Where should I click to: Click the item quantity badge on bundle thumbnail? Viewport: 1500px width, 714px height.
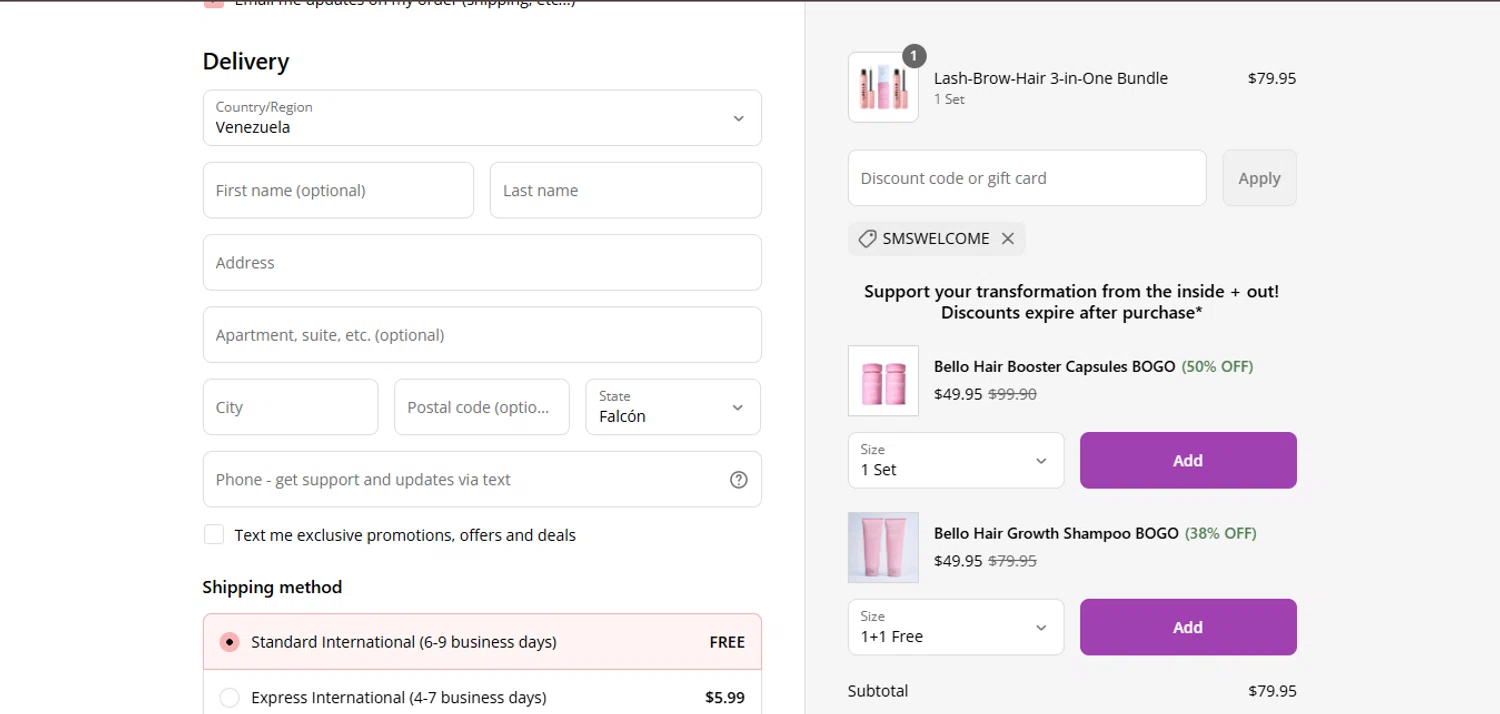coord(914,56)
